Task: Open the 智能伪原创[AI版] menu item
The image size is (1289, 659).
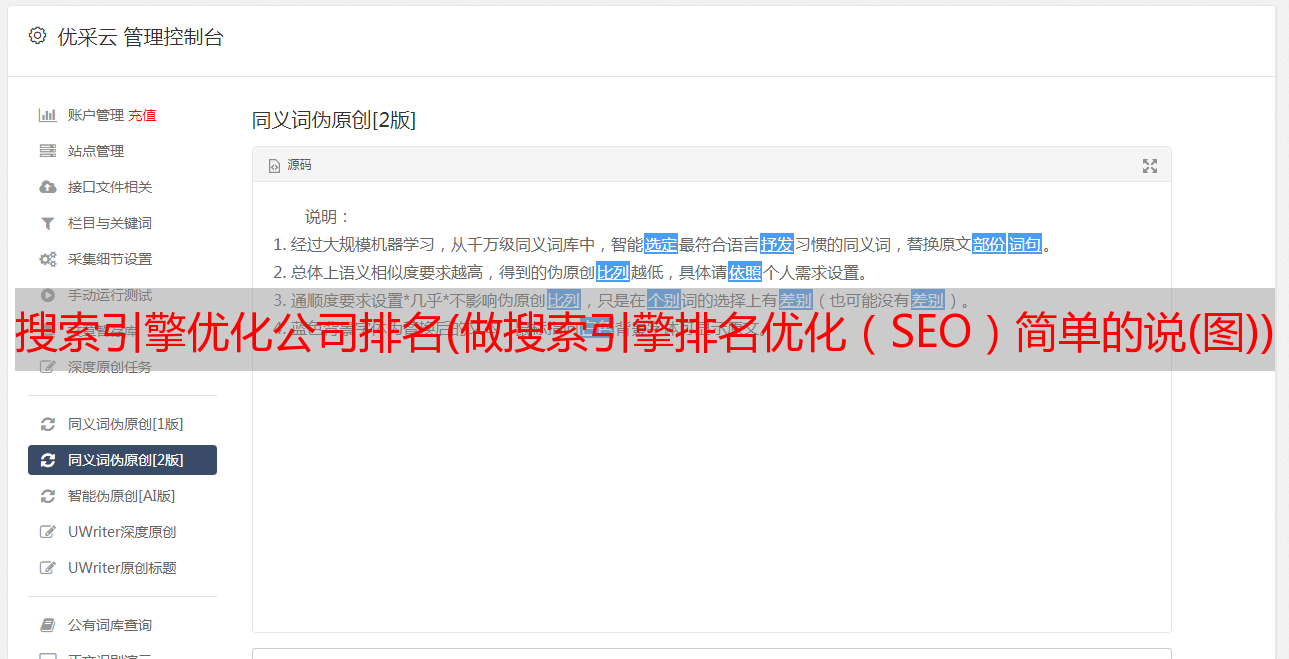Action: pos(122,496)
